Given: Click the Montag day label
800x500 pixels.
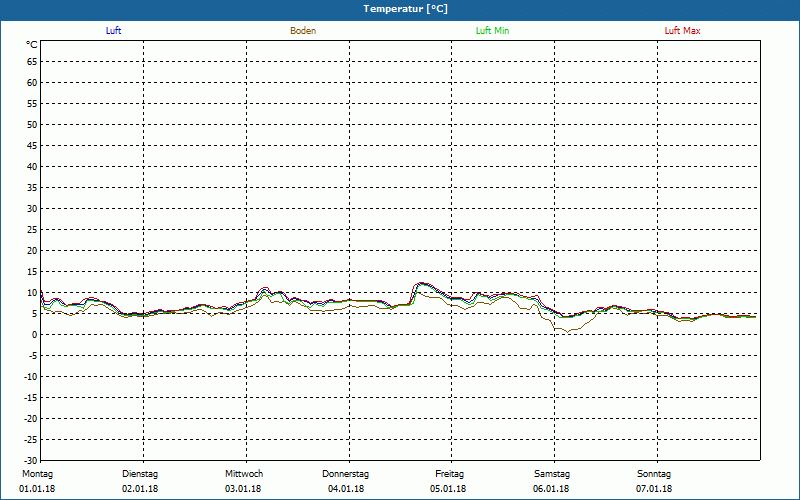Looking at the screenshot, I should point(37,474).
